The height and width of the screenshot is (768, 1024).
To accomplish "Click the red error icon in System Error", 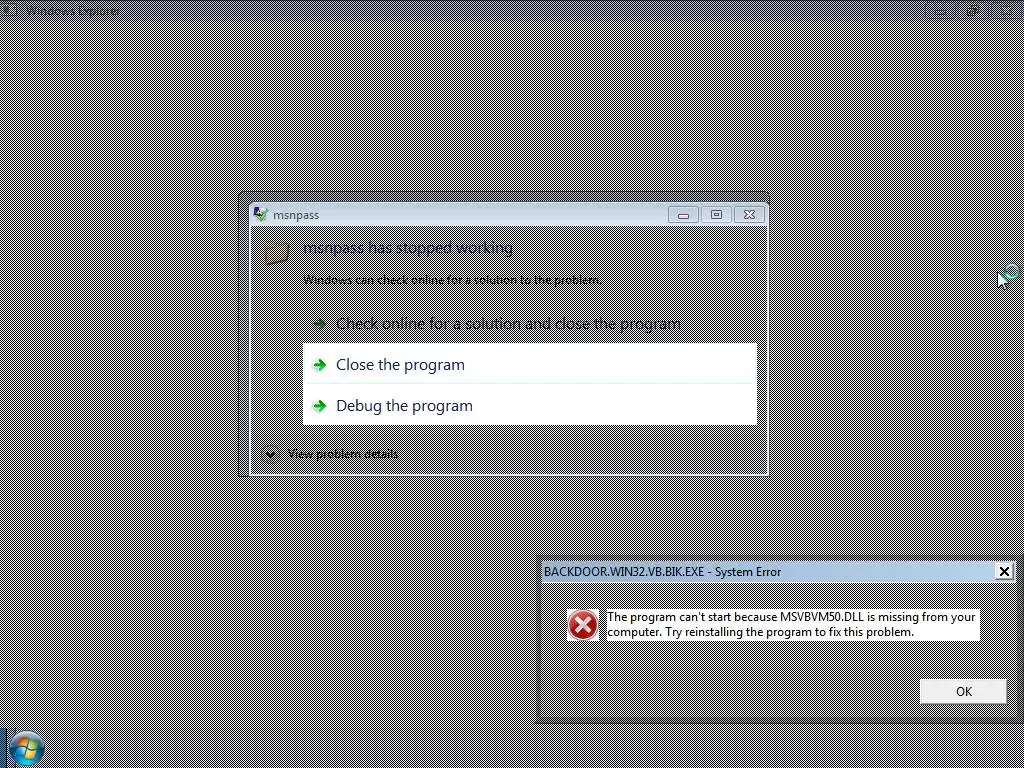I will click(x=583, y=625).
